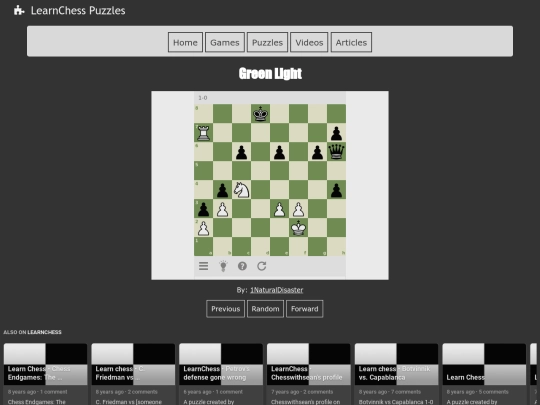
Task: Open the Chess Endgames recommended card
Action: (45, 374)
